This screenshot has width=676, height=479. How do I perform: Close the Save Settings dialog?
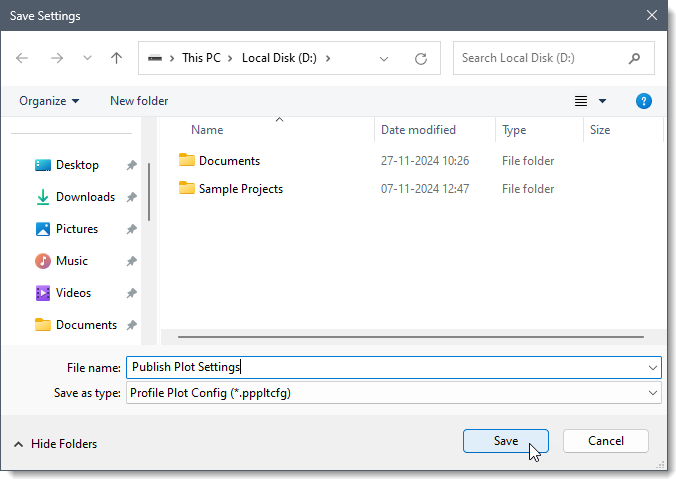click(x=652, y=16)
